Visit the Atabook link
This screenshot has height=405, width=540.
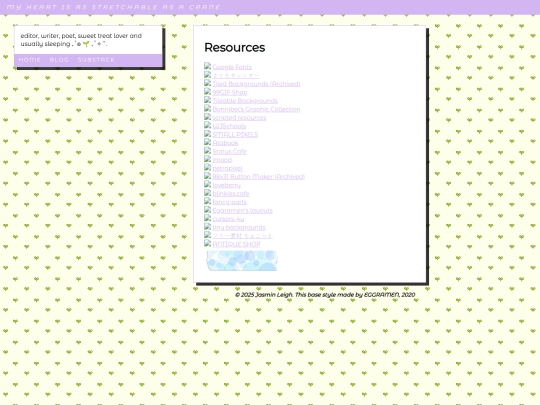(x=225, y=143)
